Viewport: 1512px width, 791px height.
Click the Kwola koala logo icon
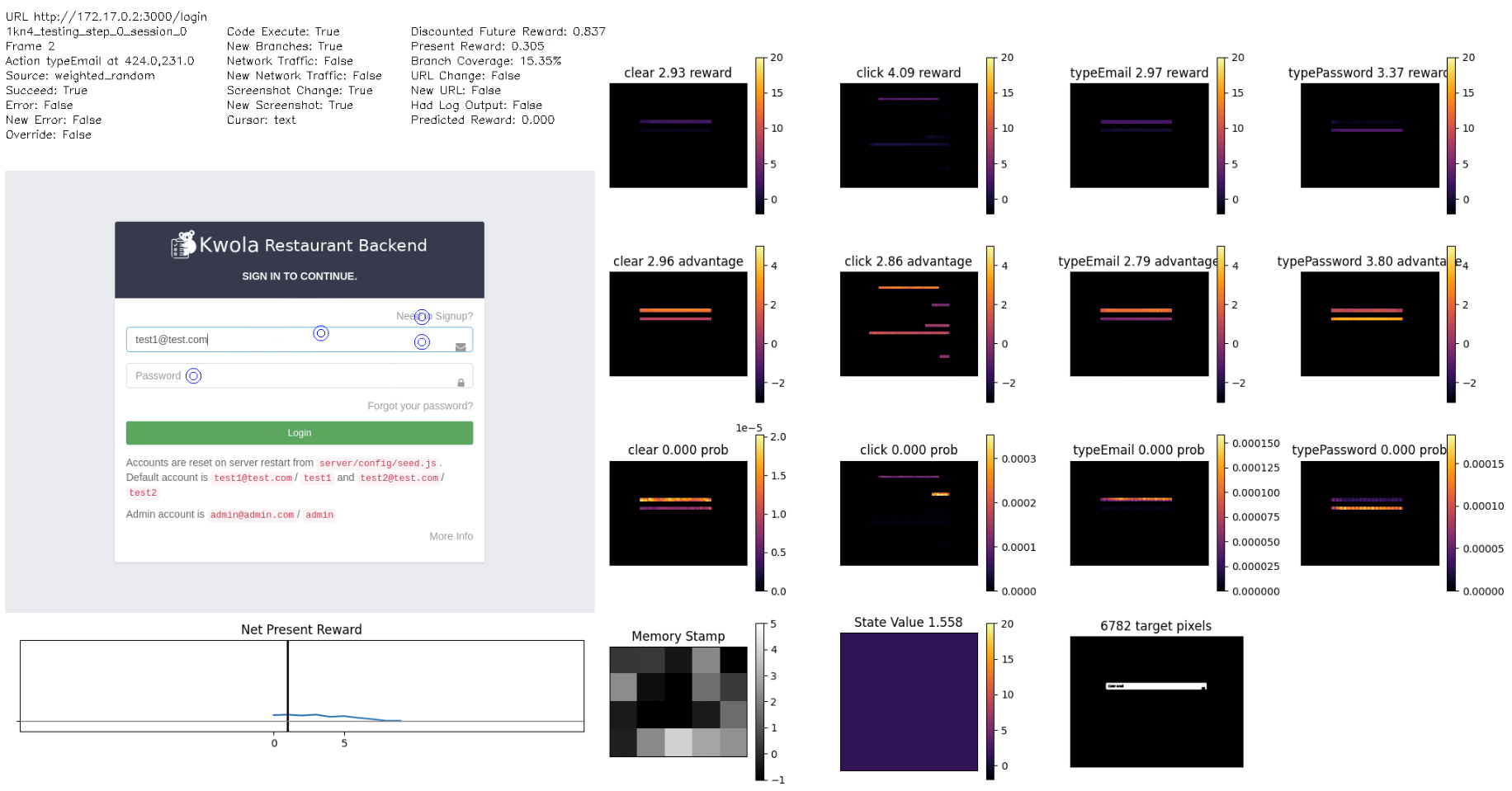click(x=183, y=244)
